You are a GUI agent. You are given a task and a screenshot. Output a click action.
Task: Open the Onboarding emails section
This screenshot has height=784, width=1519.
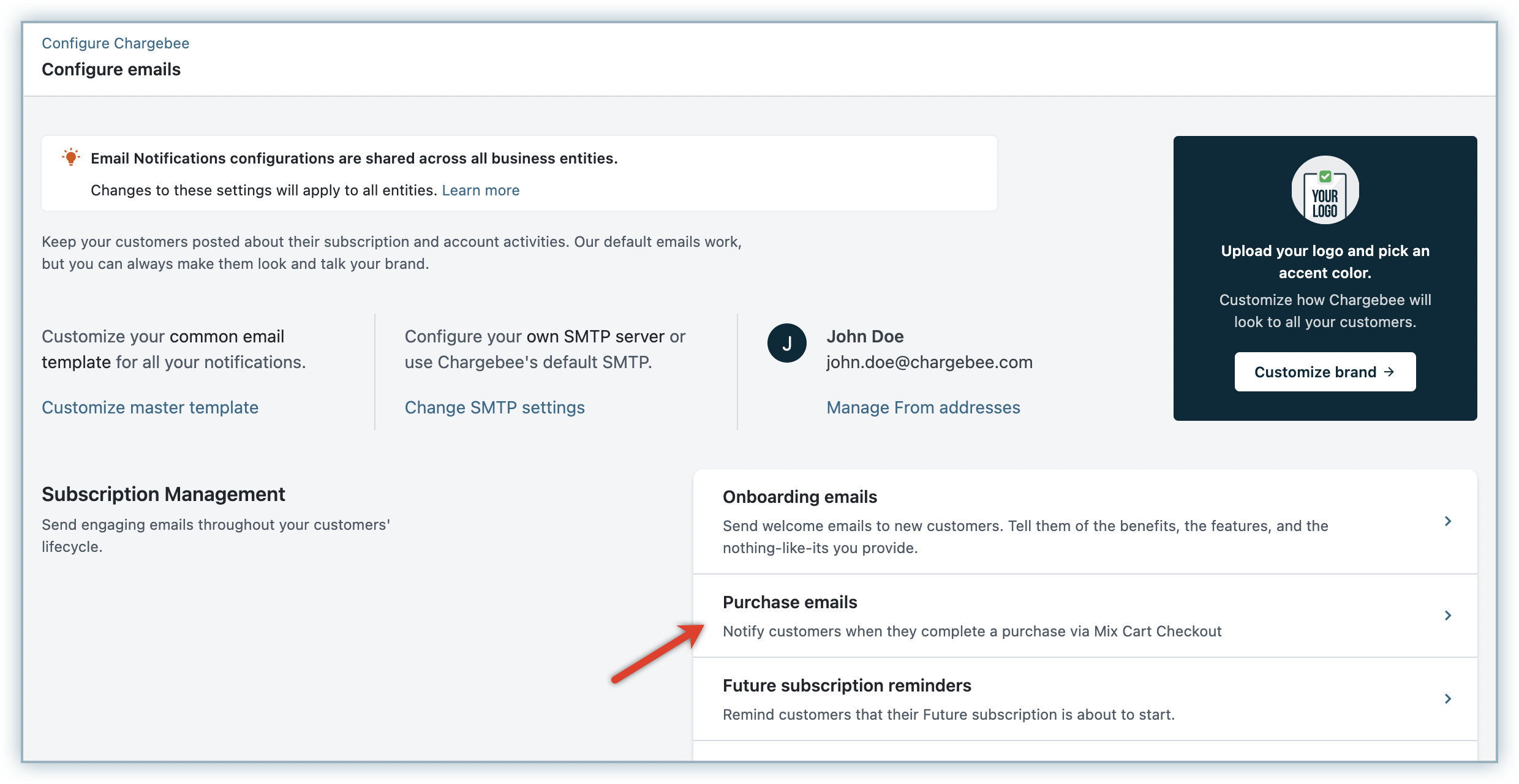[799, 497]
